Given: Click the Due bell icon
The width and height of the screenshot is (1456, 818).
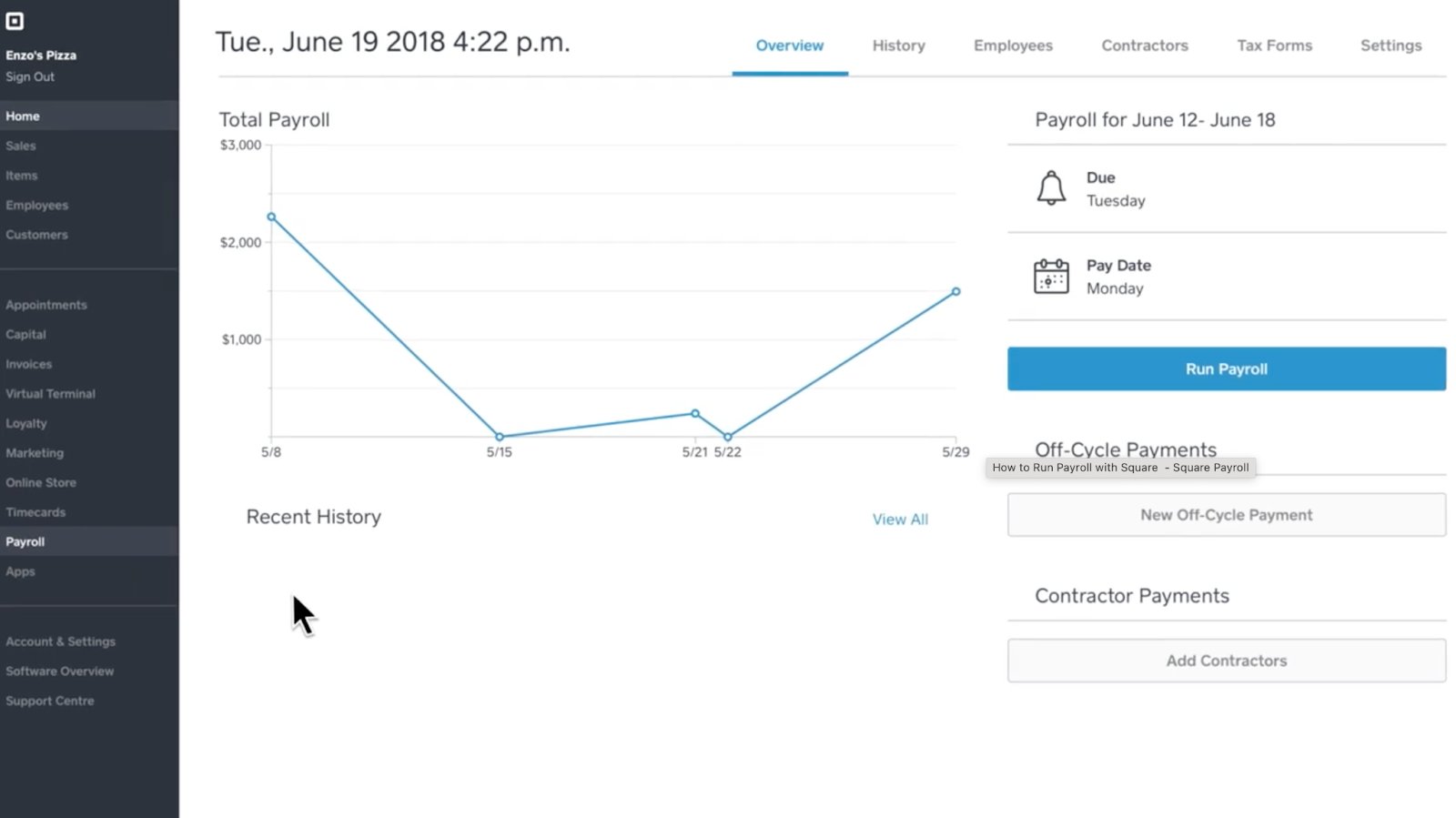Looking at the screenshot, I should (1051, 187).
